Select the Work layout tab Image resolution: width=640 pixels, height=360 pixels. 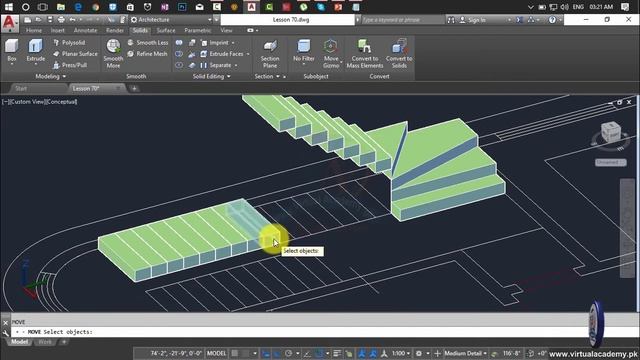[45, 342]
